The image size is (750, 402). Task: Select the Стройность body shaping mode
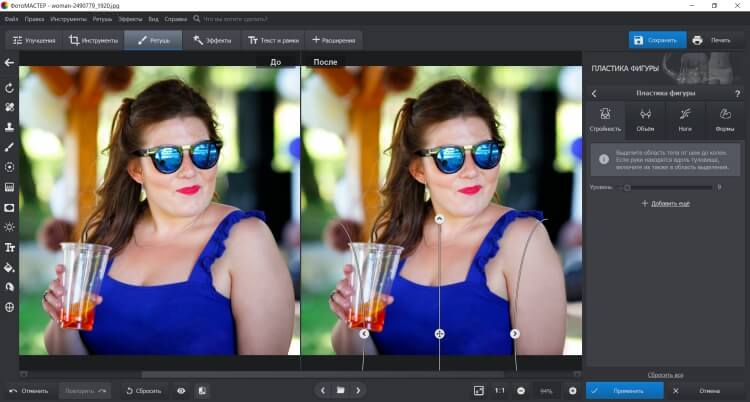[x=605, y=120]
